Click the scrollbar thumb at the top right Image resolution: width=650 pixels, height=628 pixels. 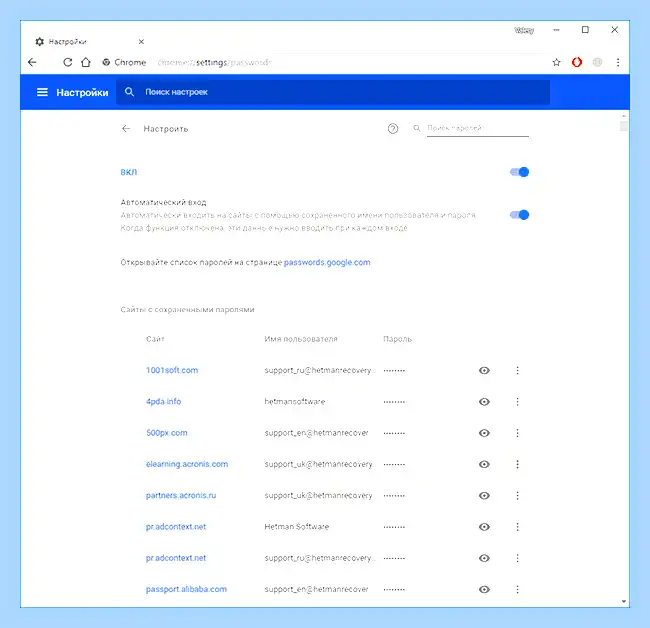[x=624, y=126]
